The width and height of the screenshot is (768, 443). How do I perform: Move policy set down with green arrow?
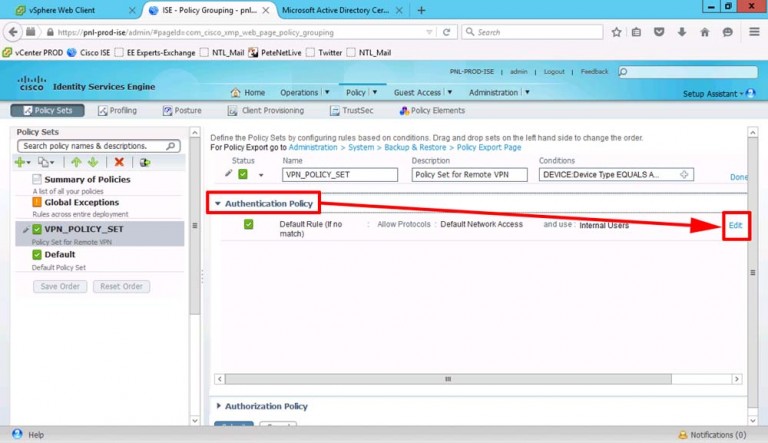[93, 162]
